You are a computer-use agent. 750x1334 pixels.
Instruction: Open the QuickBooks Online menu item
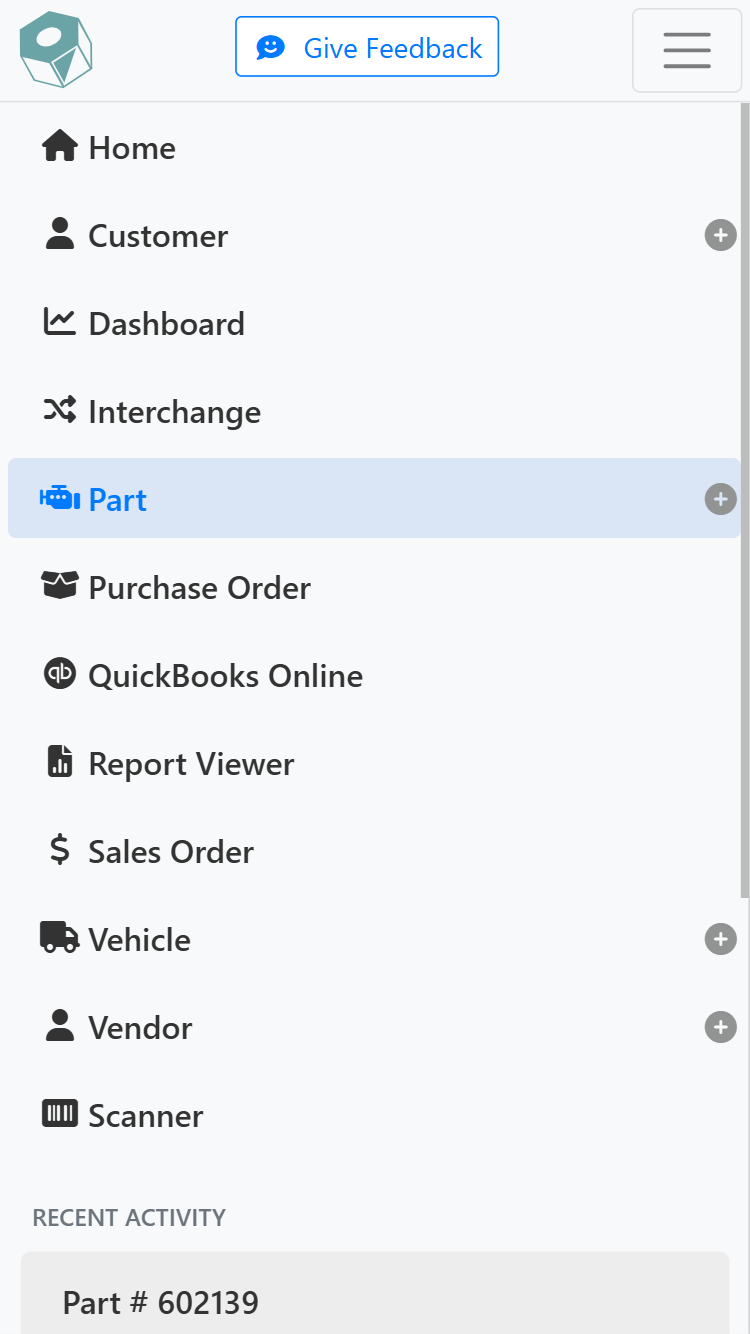[225, 676]
